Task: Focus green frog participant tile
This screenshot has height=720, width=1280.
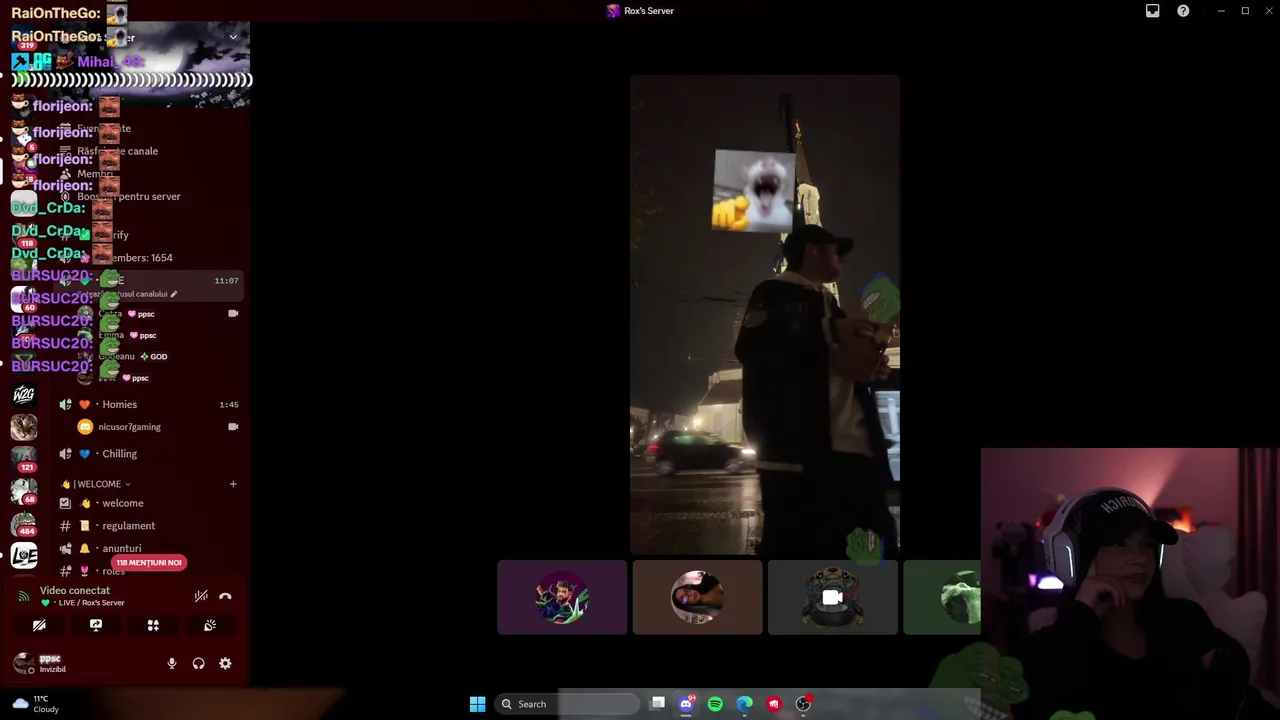Action: point(942,597)
